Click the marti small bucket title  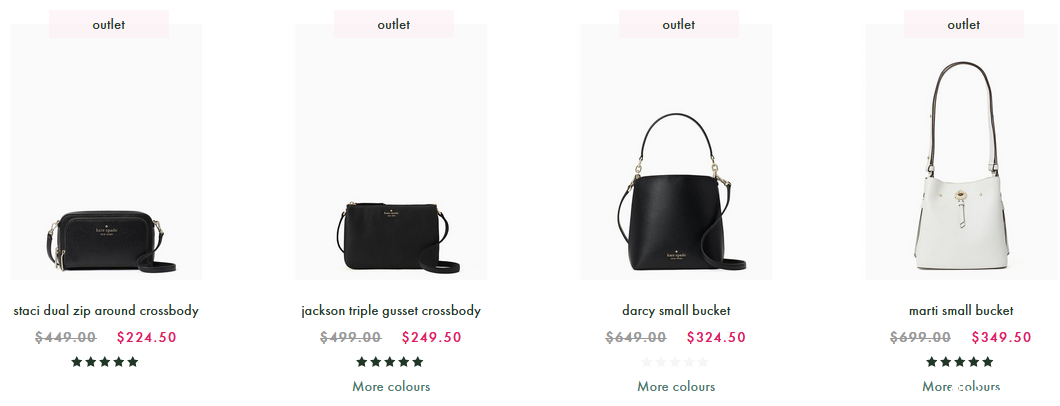click(961, 311)
